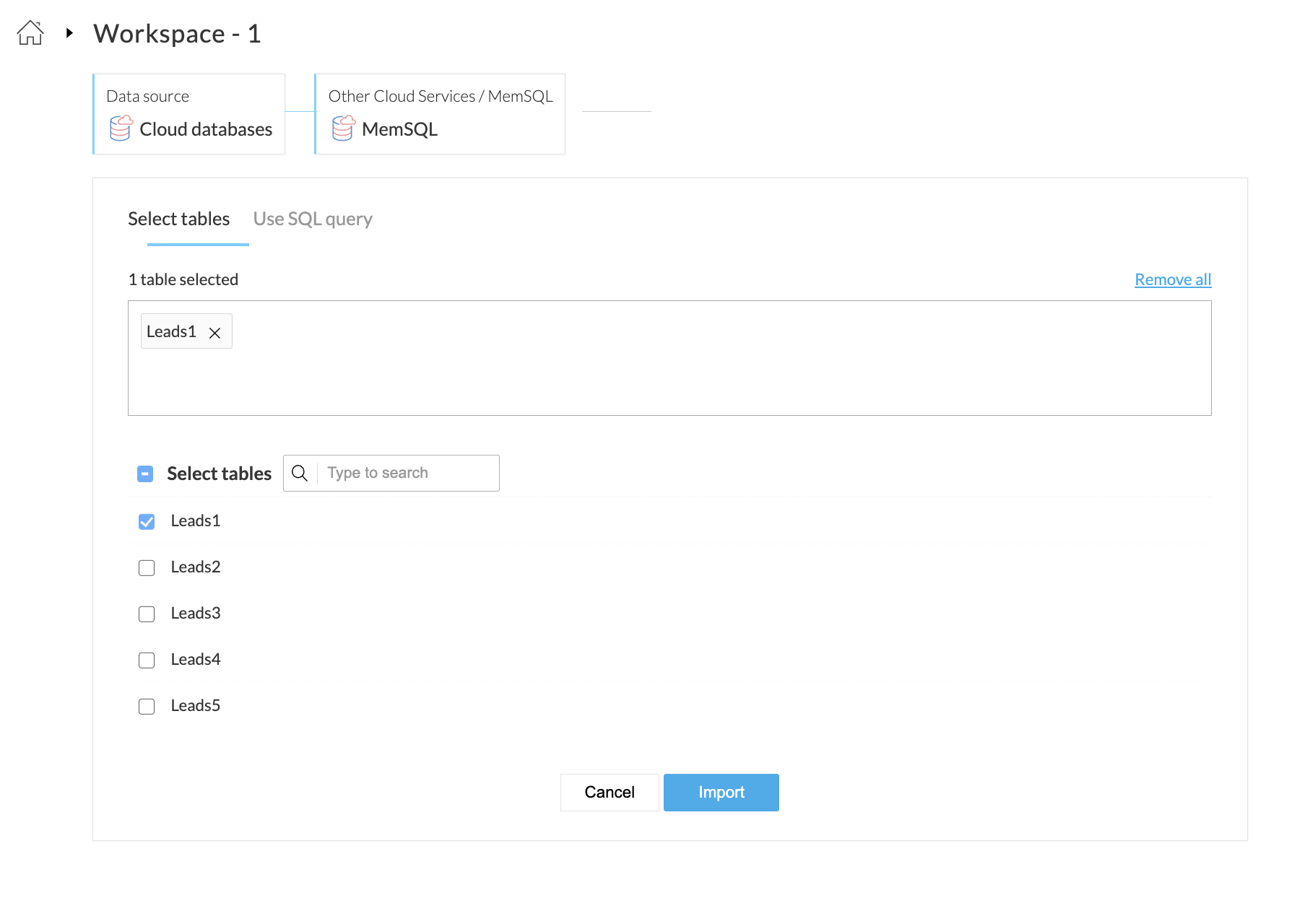Check the Leads5 checkbox
Screen dimensions: 1297x924
pyautogui.click(x=147, y=706)
